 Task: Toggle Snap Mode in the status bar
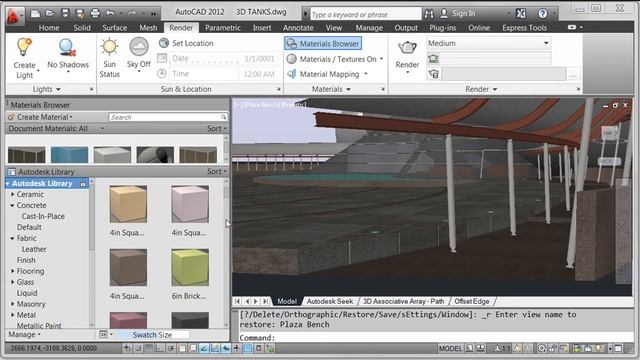click(x=138, y=348)
